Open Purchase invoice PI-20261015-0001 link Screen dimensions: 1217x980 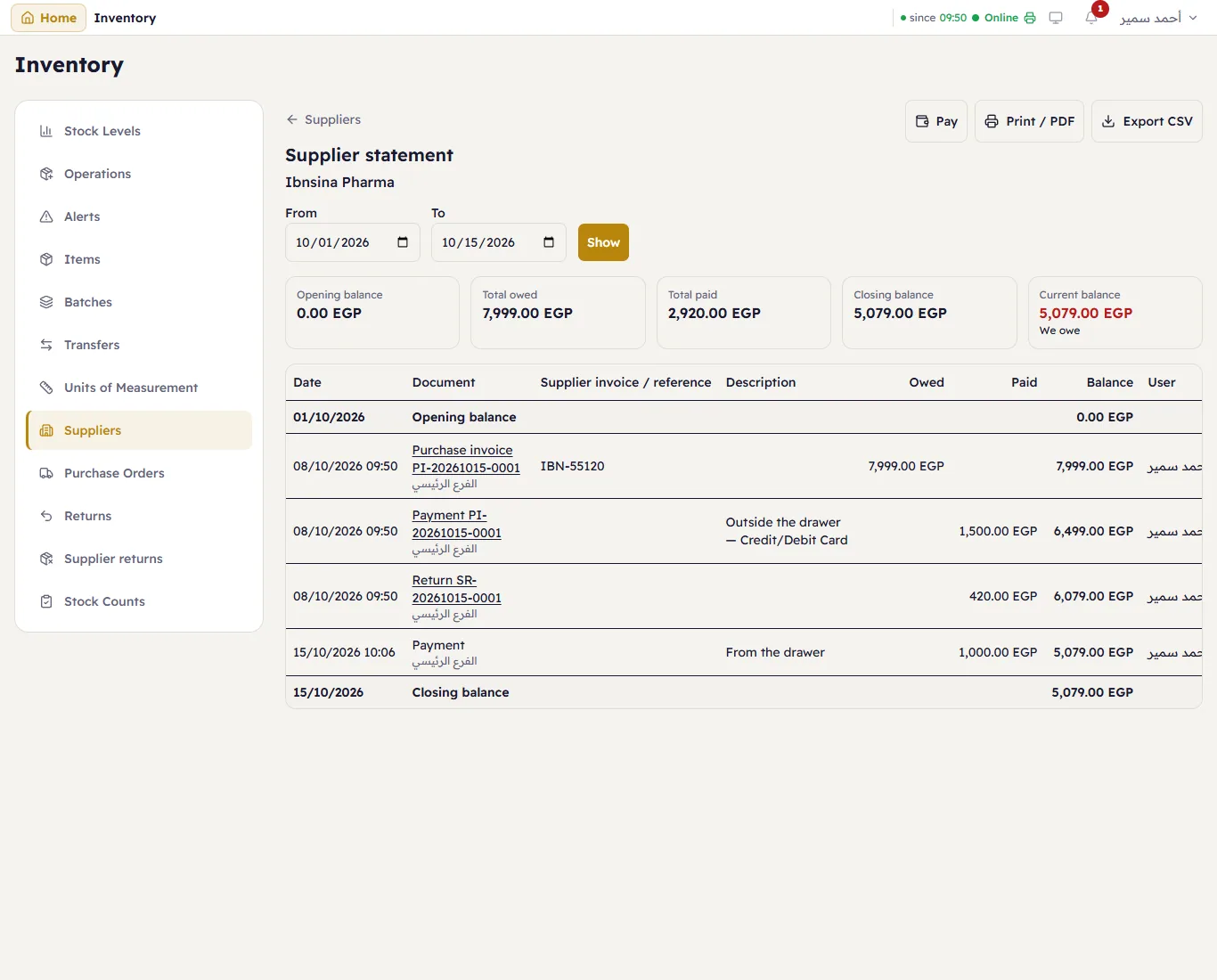(x=466, y=459)
